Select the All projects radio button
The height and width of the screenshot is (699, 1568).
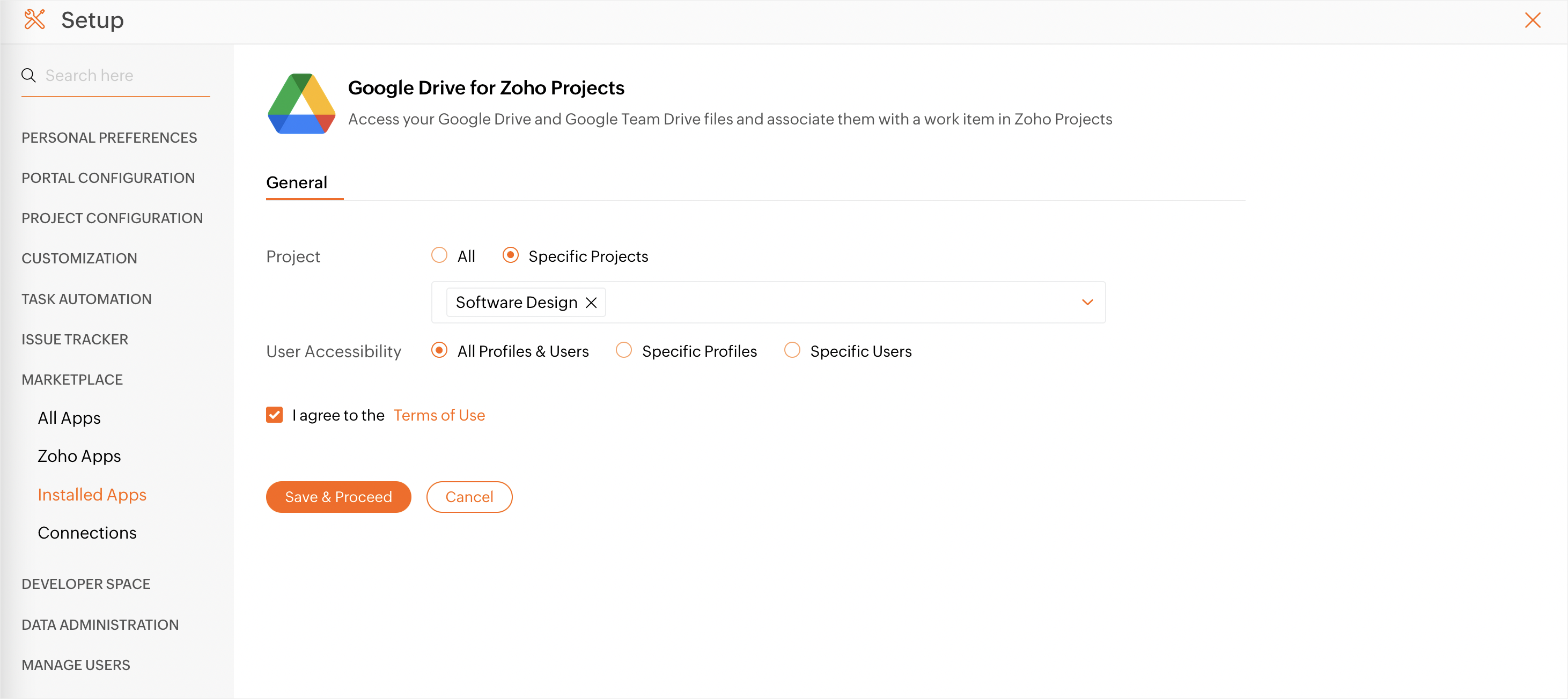click(x=439, y=255)
